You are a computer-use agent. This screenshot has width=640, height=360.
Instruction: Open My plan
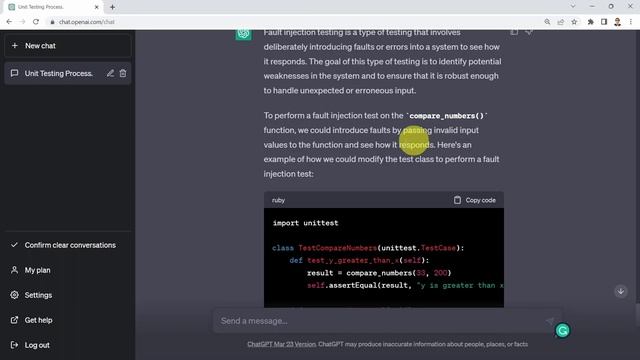68,270
